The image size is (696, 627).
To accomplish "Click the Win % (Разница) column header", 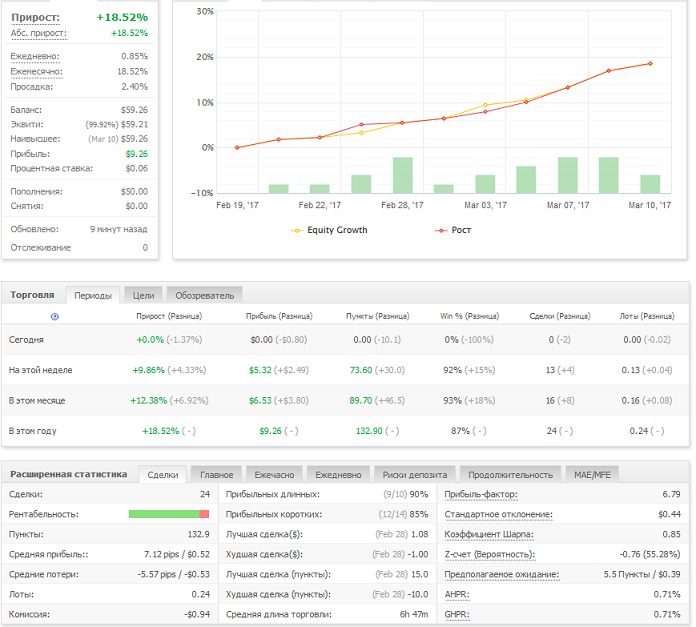I will 470,316.
